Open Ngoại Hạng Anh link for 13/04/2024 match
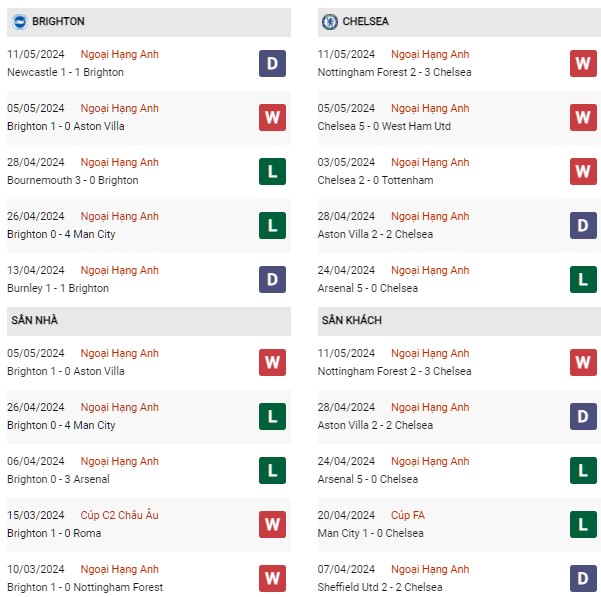This screenshot has width=601, height=597. pyautogui.click(x=119, y=271)
